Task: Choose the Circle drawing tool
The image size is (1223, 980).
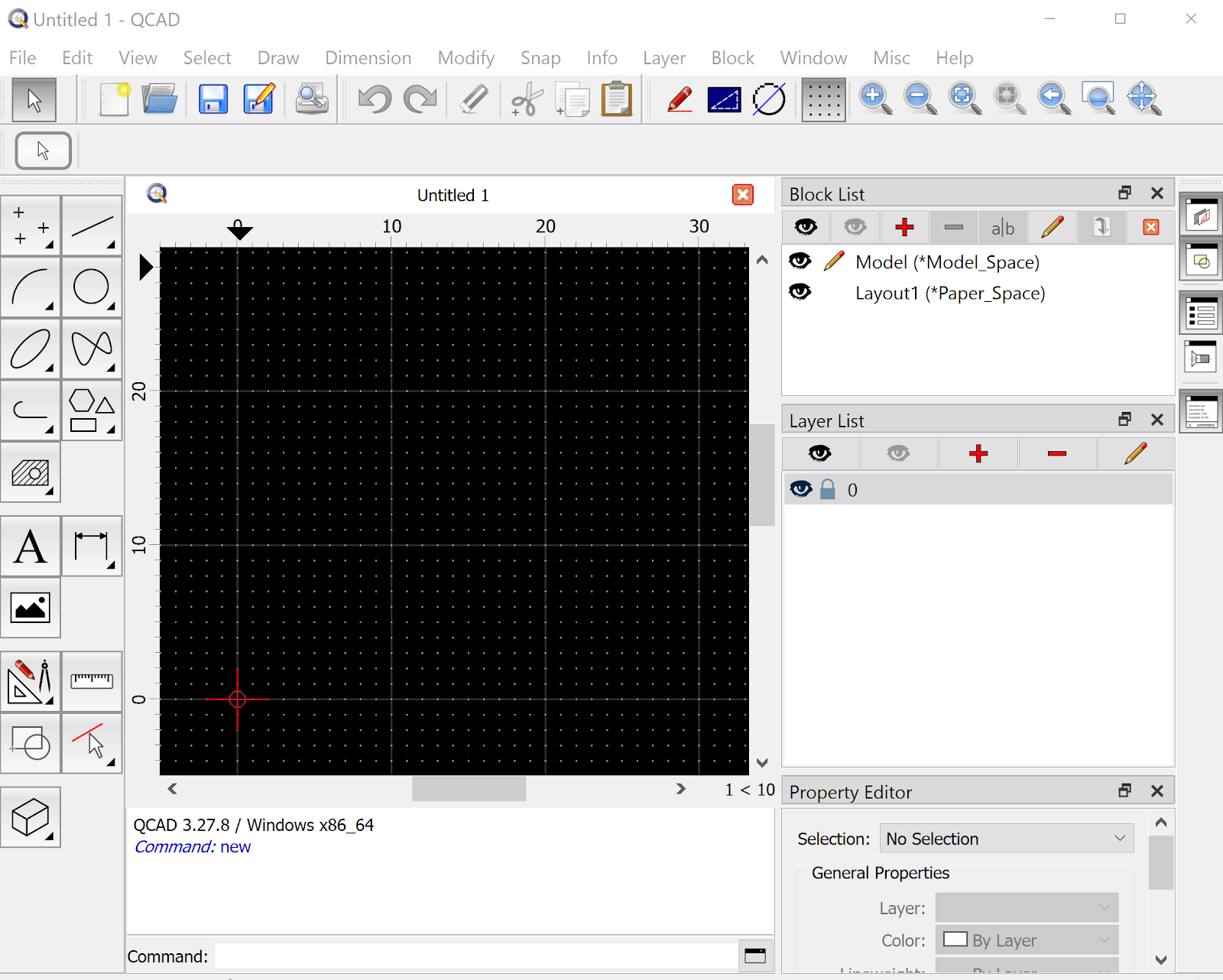Action: coord(92,287)
